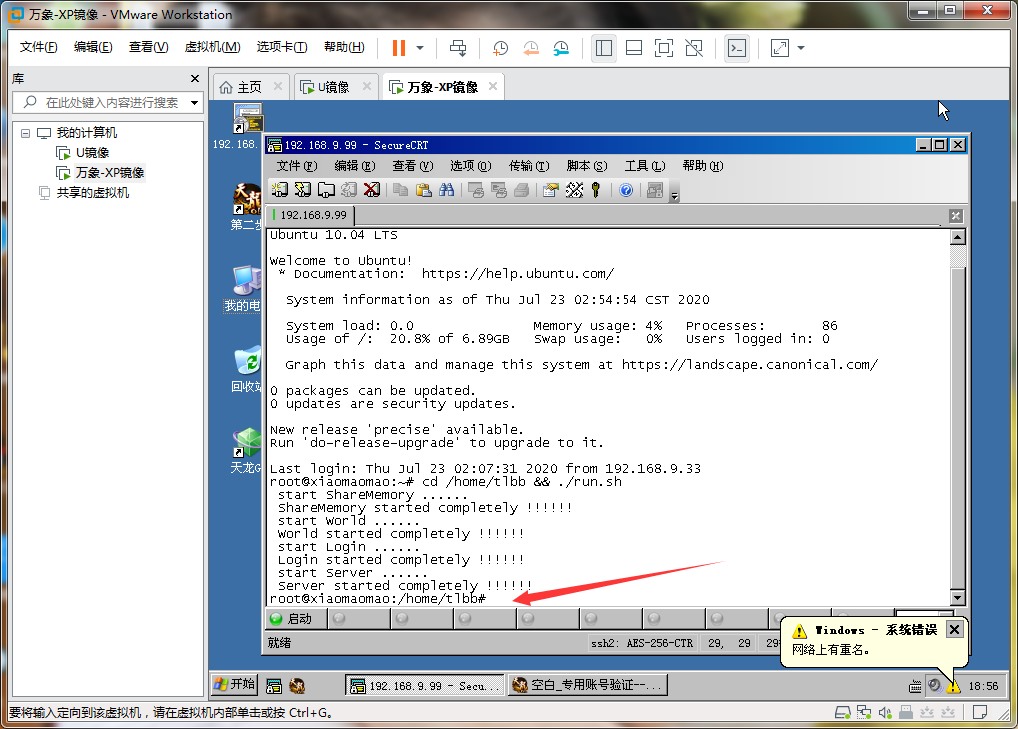Click the 启动 button in SecureCRT button bar

tap(297, 619)
